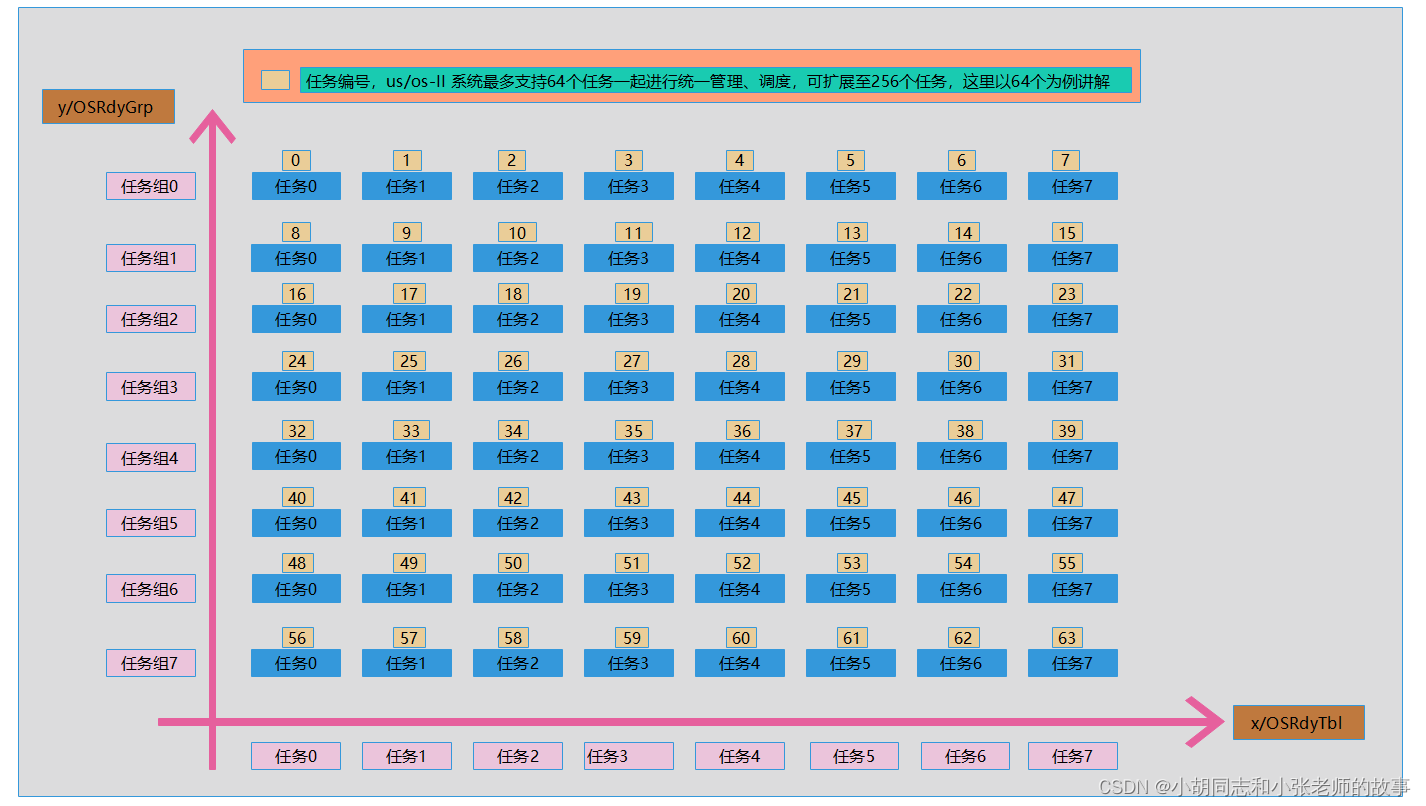Select the blue 任务2 box under number 18
The width and height of the screenshot is (1426, 806).
518,319
